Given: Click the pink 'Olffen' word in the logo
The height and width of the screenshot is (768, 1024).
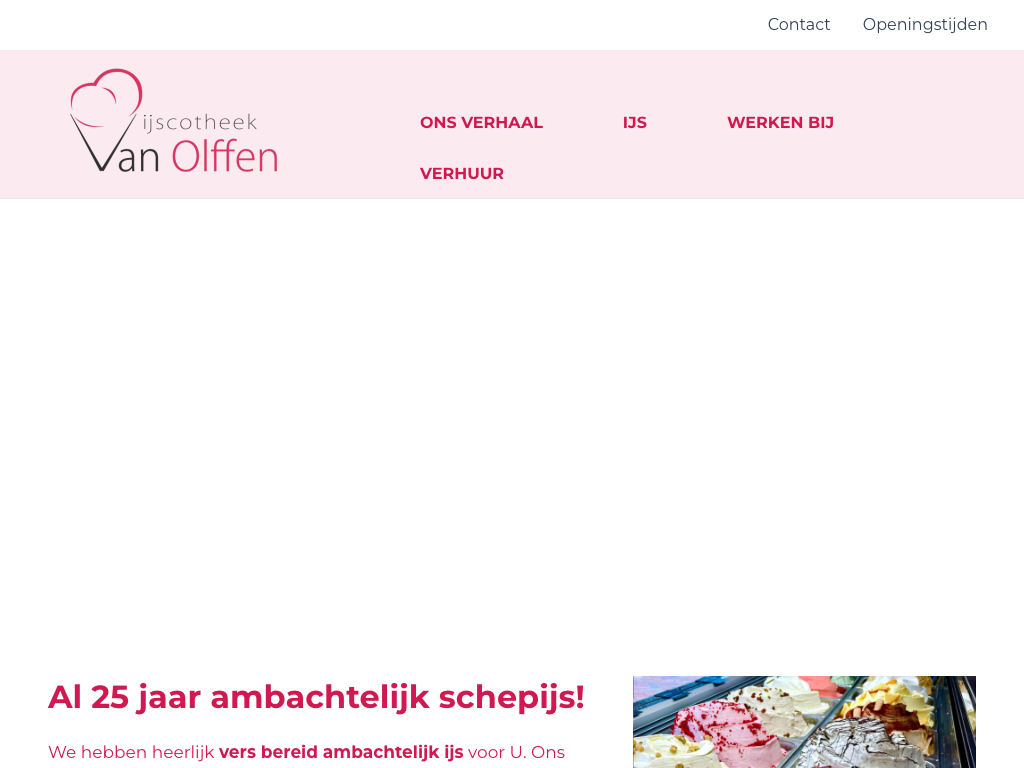Looking at the screenshot, I should tap(224, 156).
